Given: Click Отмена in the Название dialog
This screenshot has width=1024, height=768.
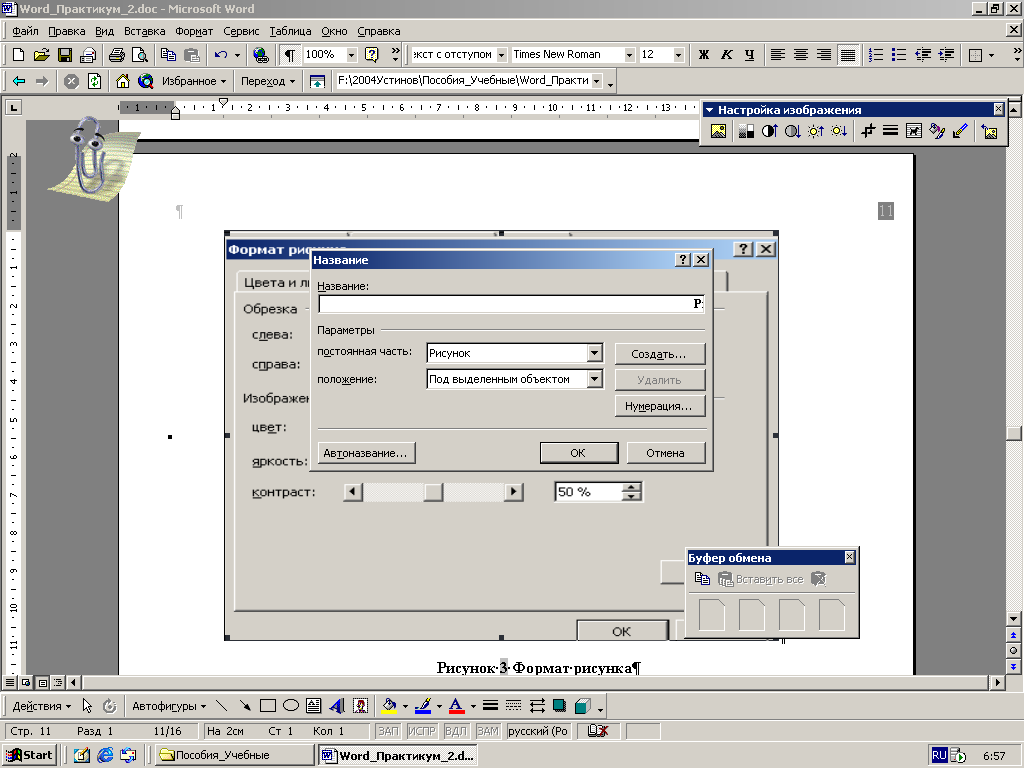Looking at the screenshot, I should (x=665, y=453).
